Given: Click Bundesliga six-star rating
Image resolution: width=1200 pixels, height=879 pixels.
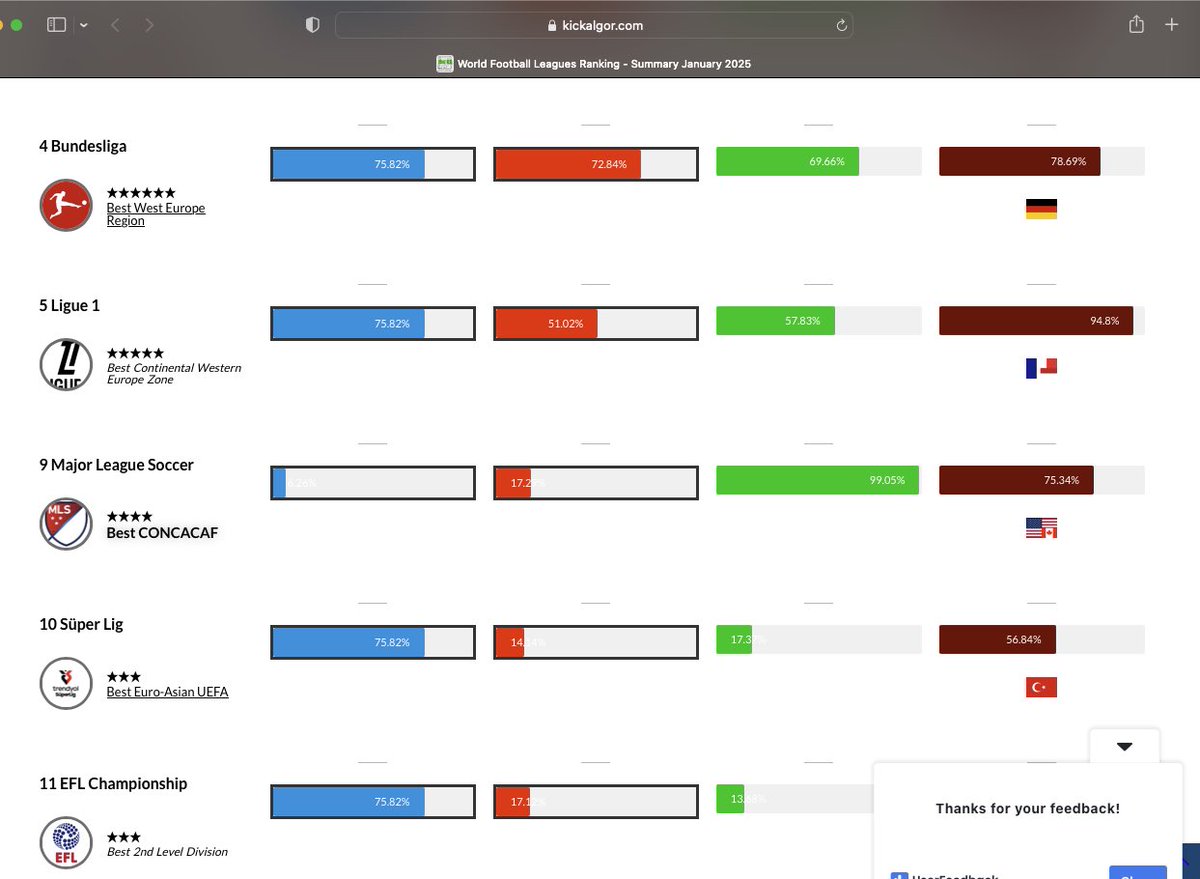Looking at the screenshot, I should point(141,192).
